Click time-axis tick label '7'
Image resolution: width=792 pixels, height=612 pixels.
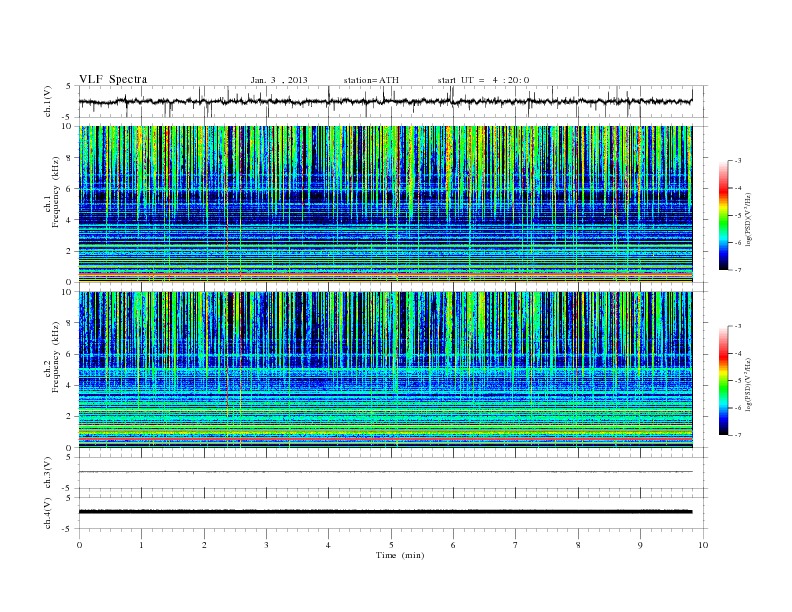516,545
